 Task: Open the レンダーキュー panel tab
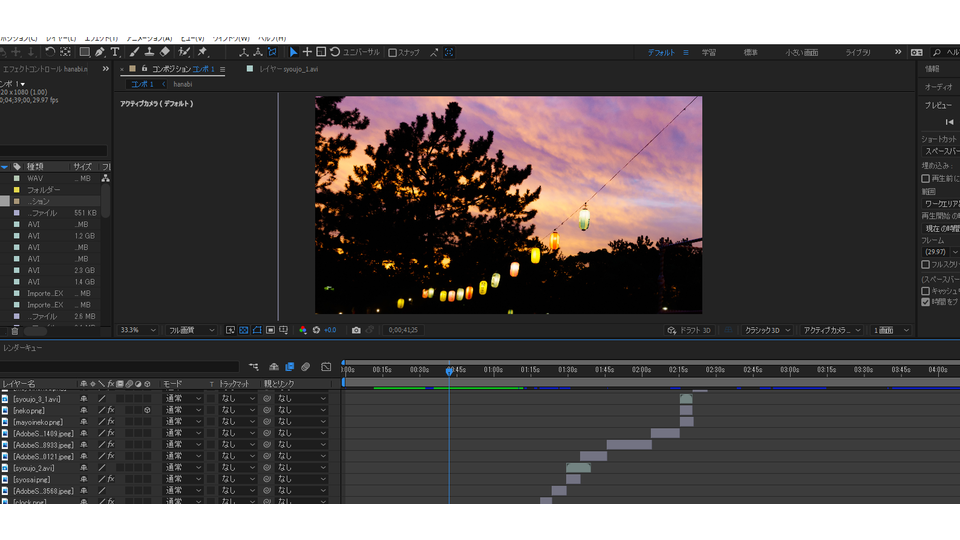pyautogui.click(x=23, y=348)
